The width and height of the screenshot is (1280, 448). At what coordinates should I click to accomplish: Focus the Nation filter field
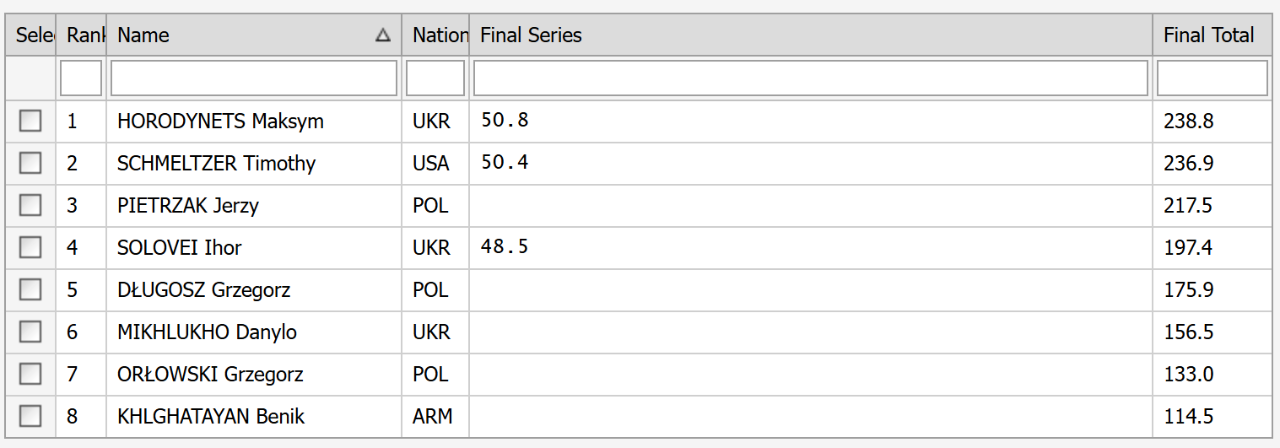pos(436,78)
